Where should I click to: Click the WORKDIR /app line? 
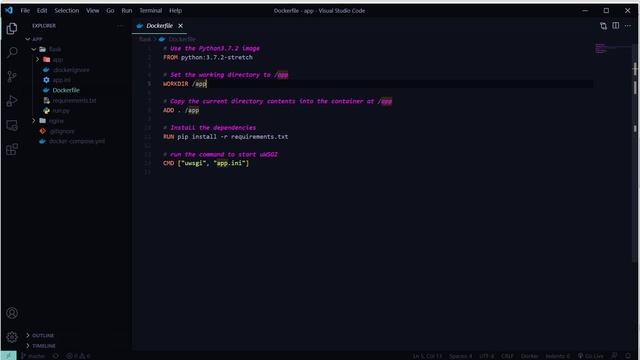point(185,84)
